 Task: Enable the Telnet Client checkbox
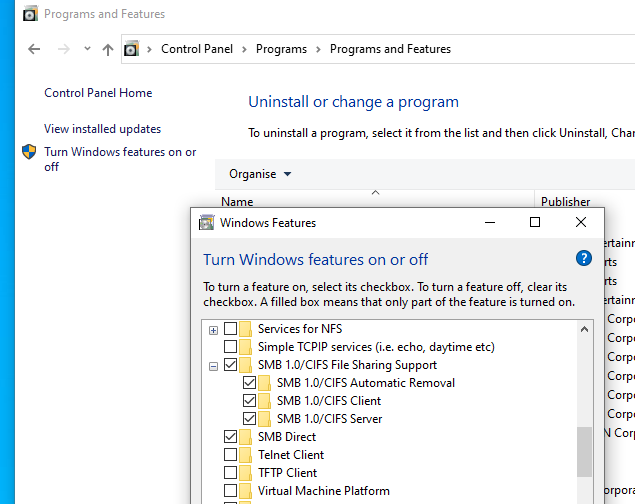(x=231, y=455)
